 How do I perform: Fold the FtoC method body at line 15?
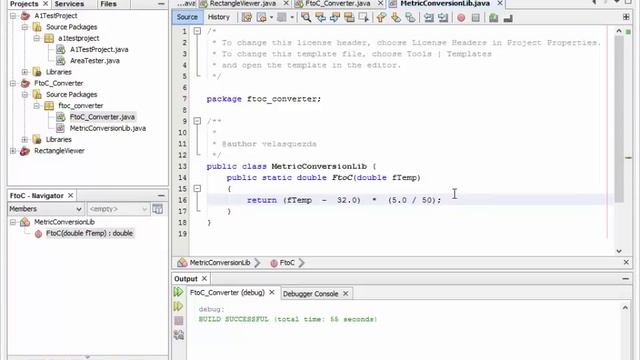tap(197, 189)
